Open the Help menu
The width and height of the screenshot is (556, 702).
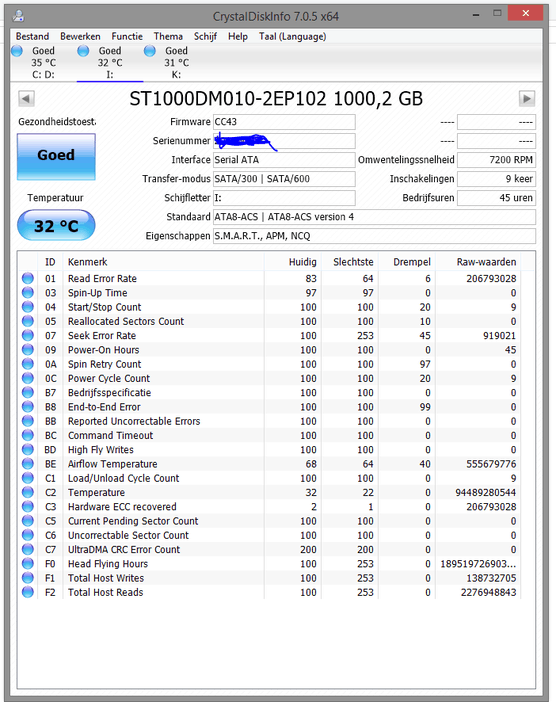pos(238,37)
